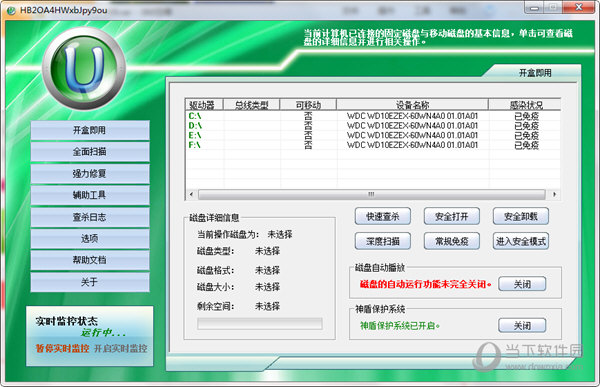
Task: Open 辅助工具 from the sidebar
Action: pyautogui.click(x=90, y=195)
